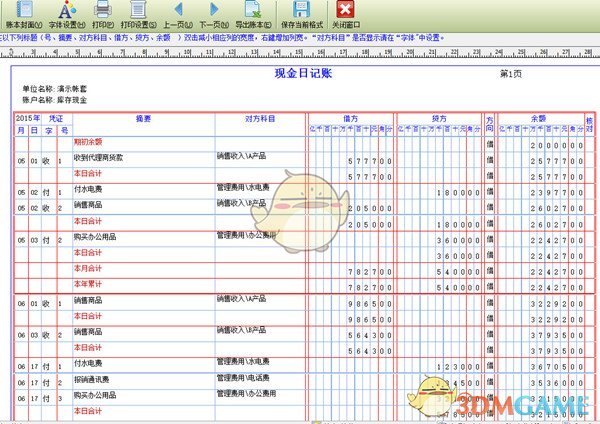The image size is (600, 424).
Task: Click the 打印 print icon
Action: point(103,15)
